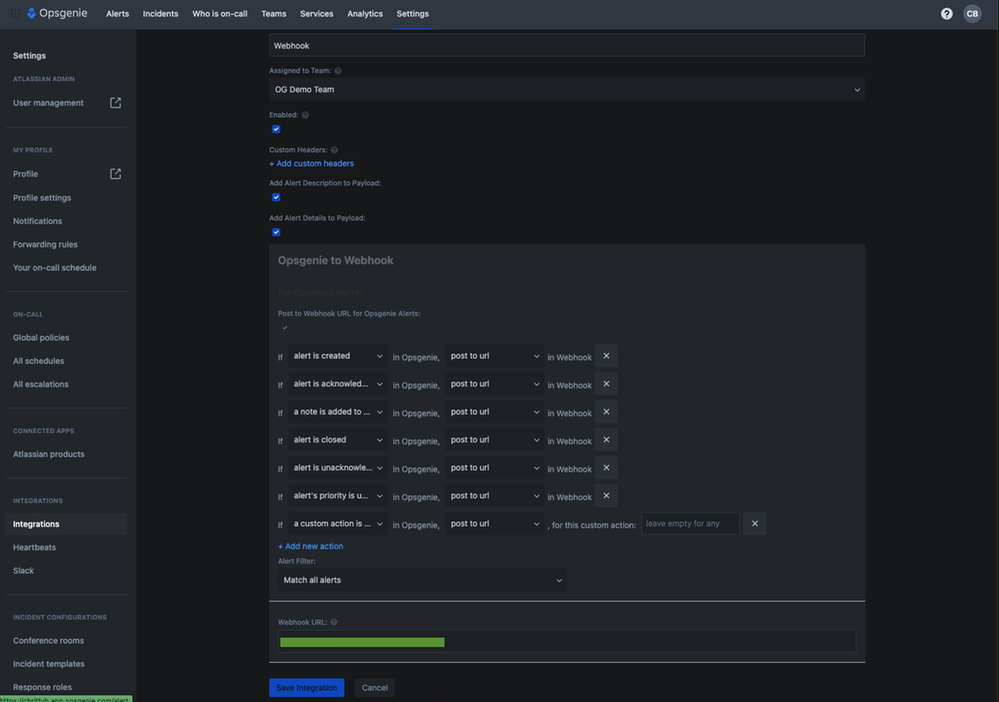
Task: Remove the 'alert's priority is updated' action row
Action: click(606, 496)
